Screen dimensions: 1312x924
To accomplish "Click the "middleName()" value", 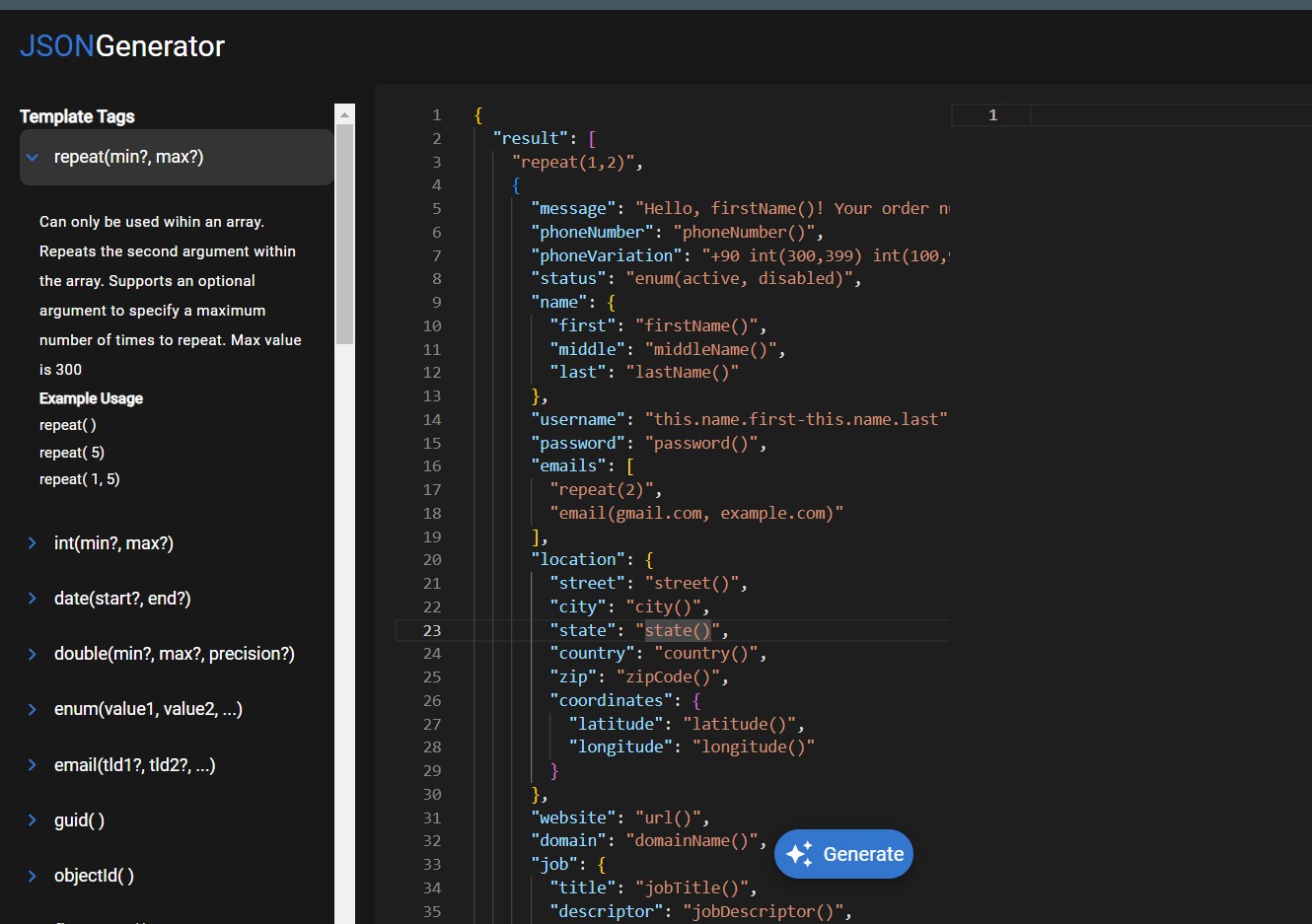I will click(711, 350).
